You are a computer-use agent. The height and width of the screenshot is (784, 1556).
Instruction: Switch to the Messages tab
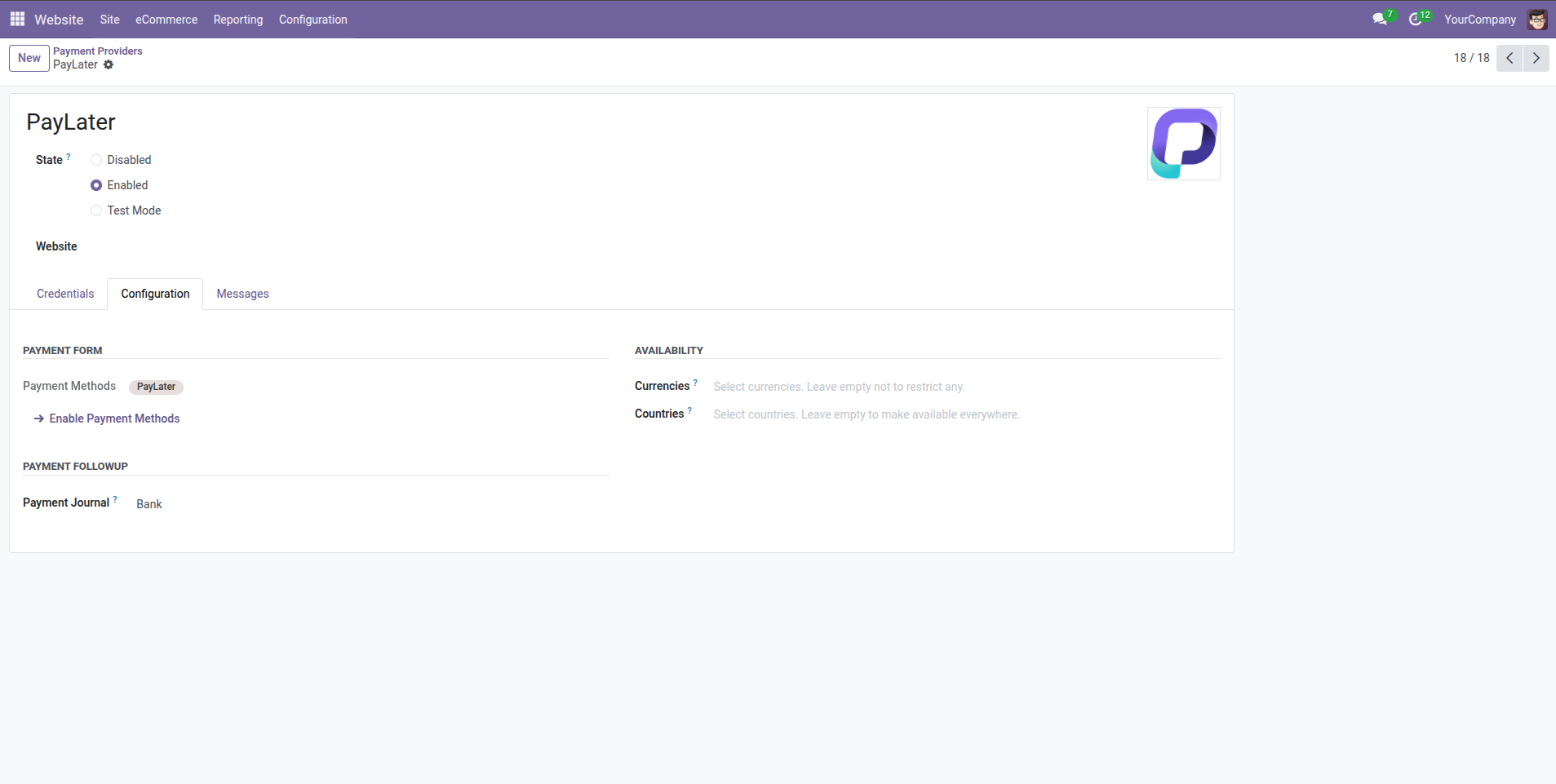[x=242, y=294]
